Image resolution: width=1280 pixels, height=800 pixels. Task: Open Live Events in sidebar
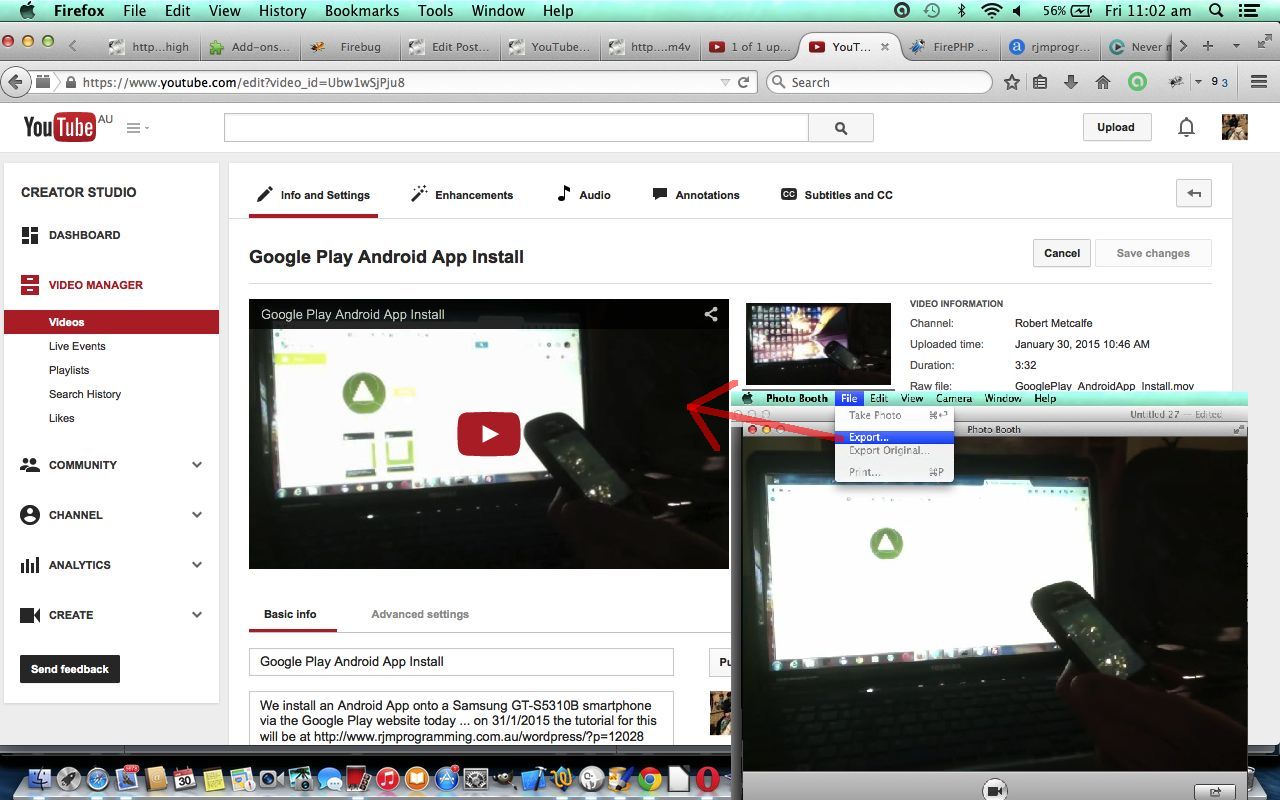tap(77, 346)
